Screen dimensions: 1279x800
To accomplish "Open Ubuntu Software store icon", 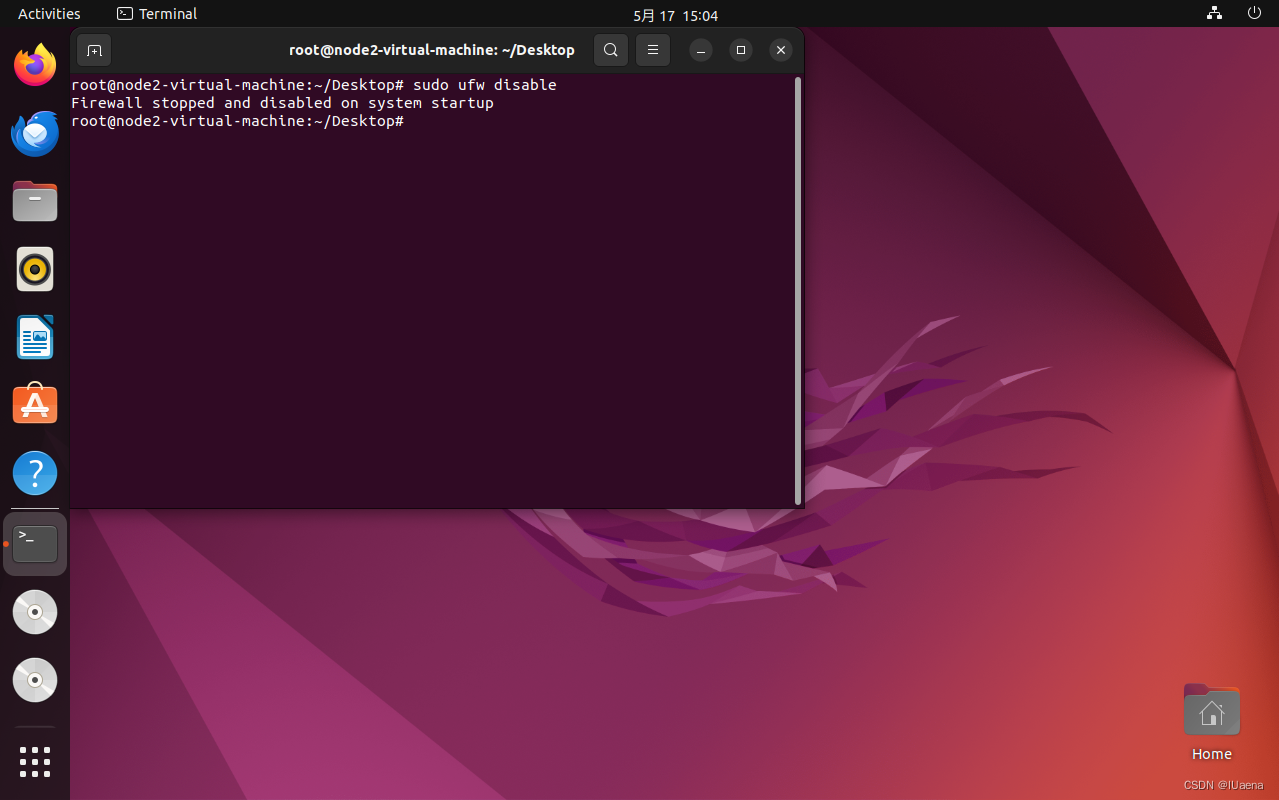I will (x=35, y=404).
